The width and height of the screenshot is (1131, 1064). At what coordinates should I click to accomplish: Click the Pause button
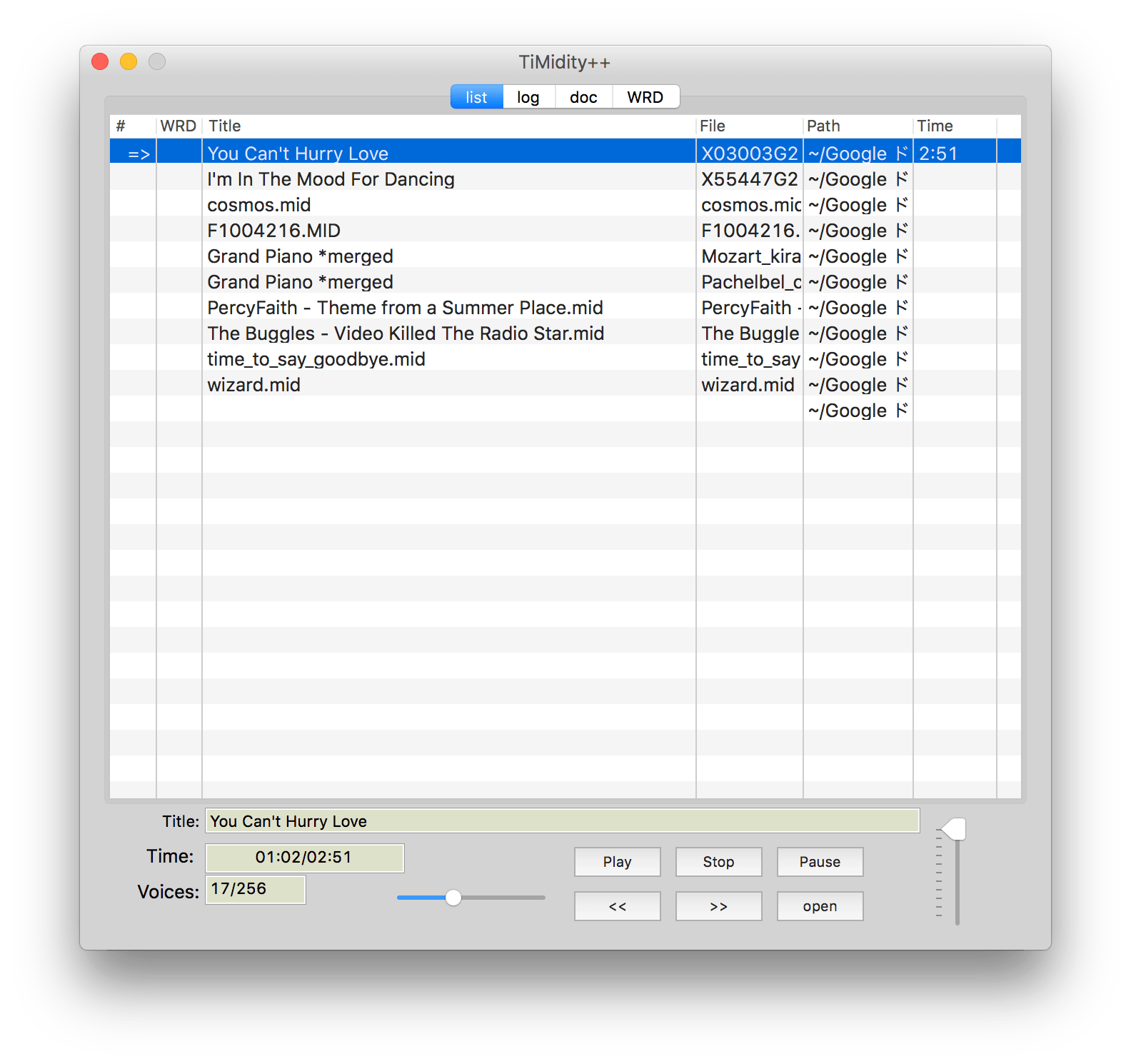[x=820, y=862]
